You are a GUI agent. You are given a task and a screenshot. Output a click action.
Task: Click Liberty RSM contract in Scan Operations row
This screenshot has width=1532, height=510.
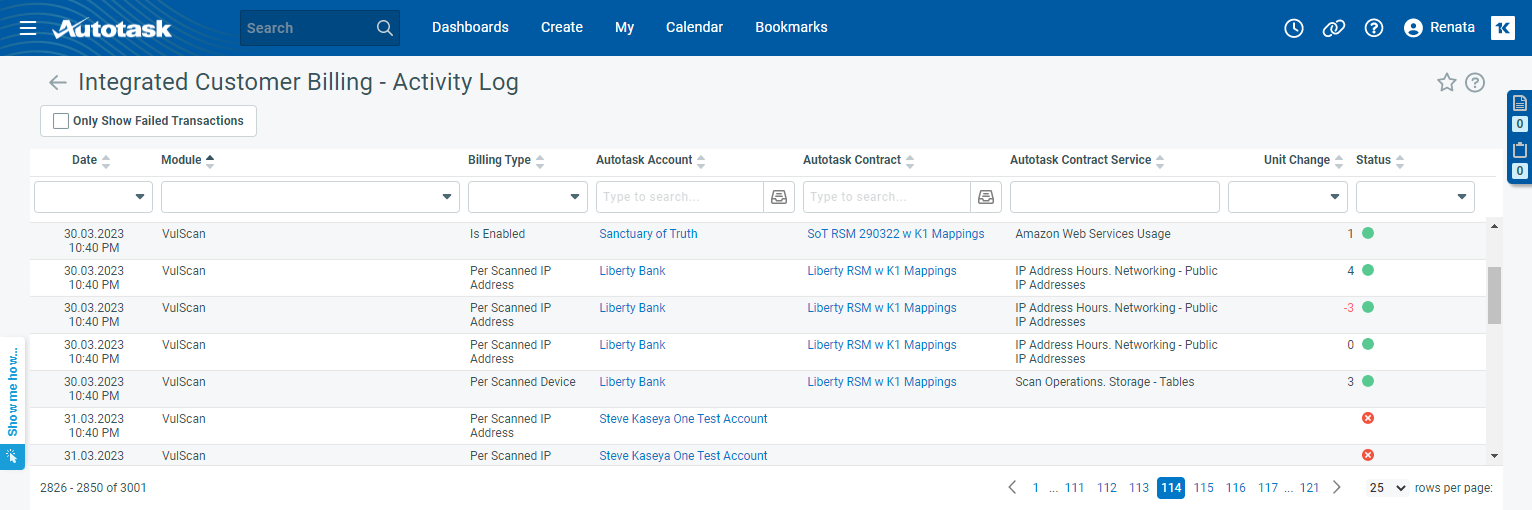pyautogui.click(x=882, y=382)
